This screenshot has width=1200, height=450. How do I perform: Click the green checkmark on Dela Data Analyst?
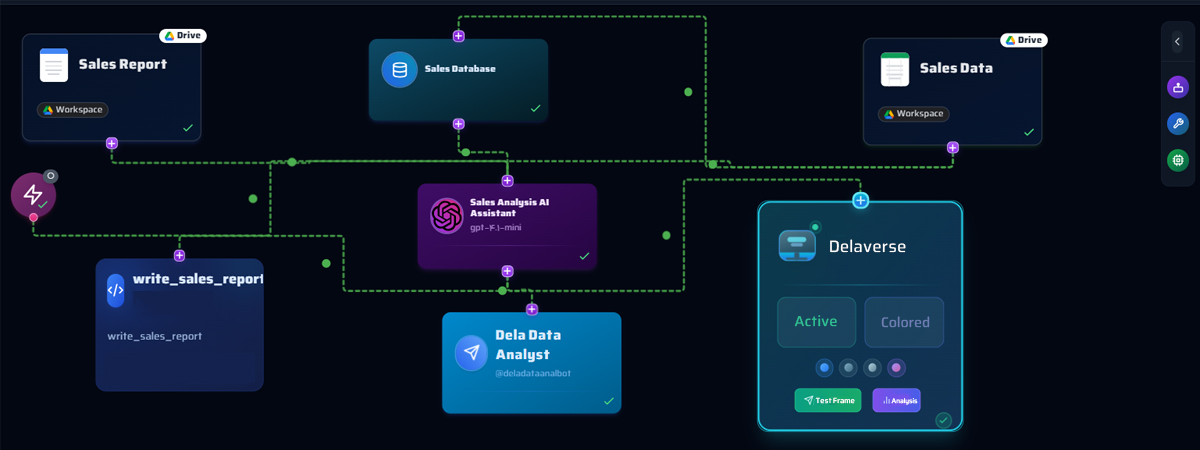tap(609, 401)
